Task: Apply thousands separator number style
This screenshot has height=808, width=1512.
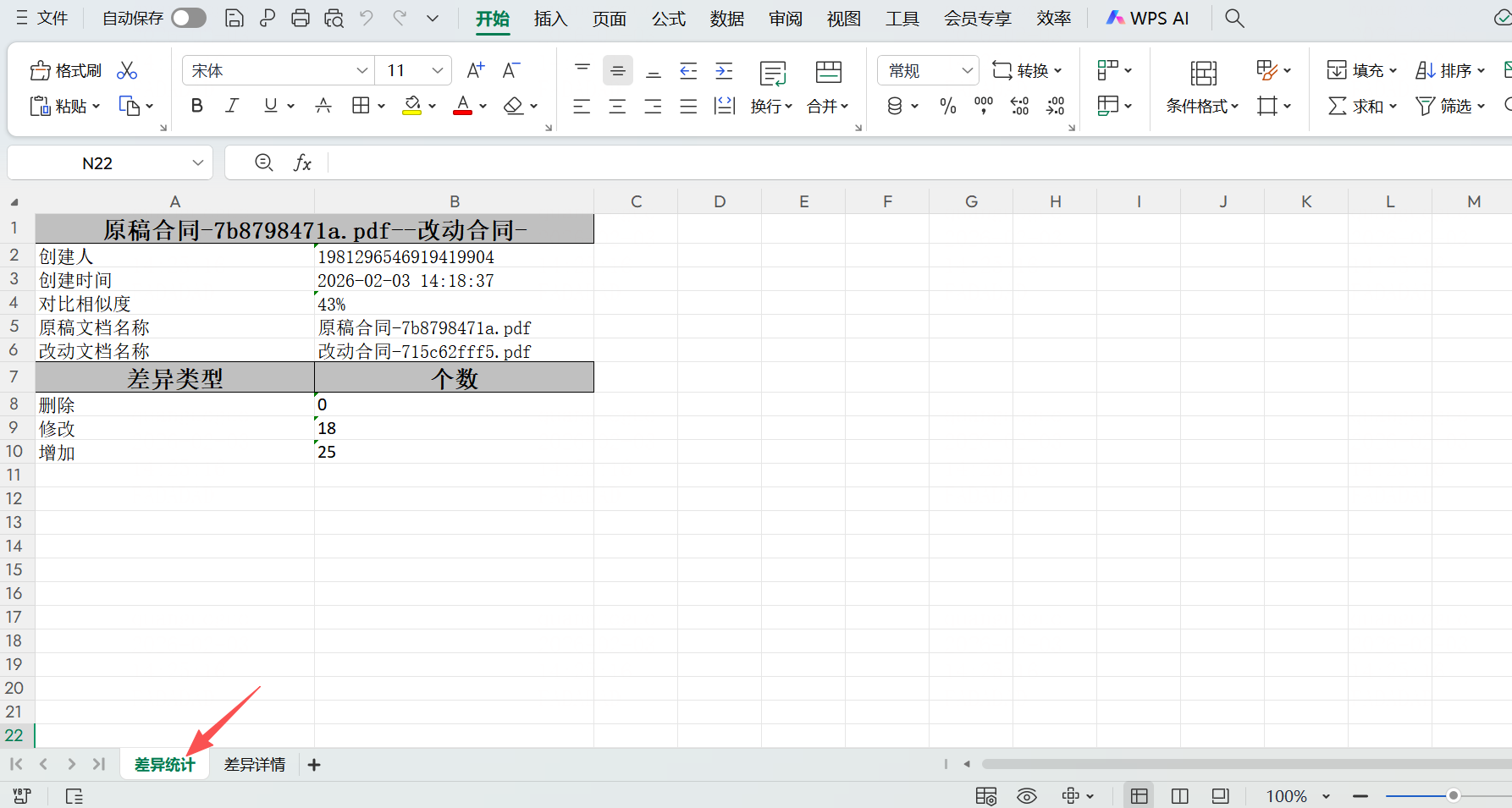Action: 984,106
